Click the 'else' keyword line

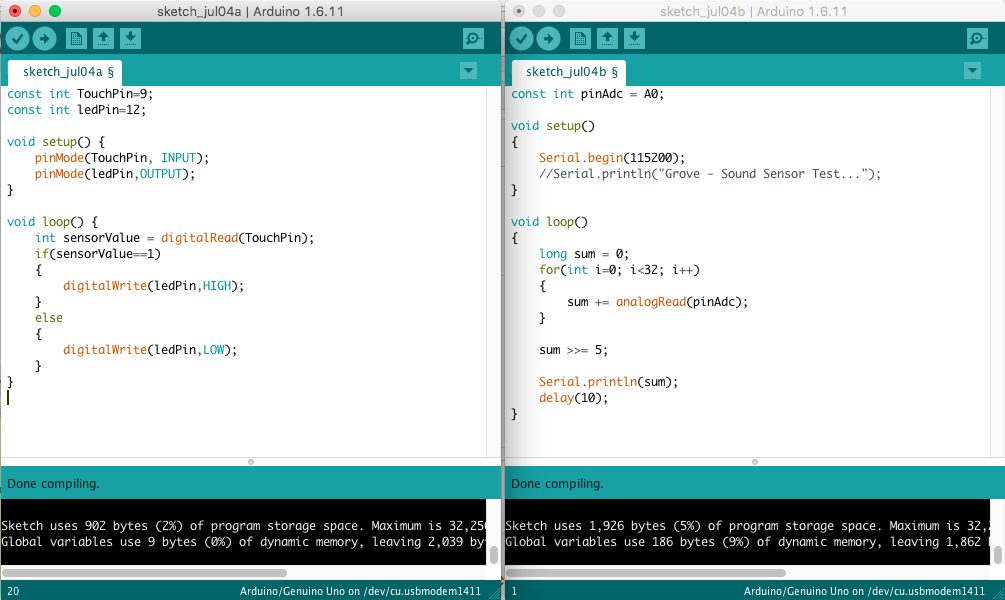coord(49,318)
